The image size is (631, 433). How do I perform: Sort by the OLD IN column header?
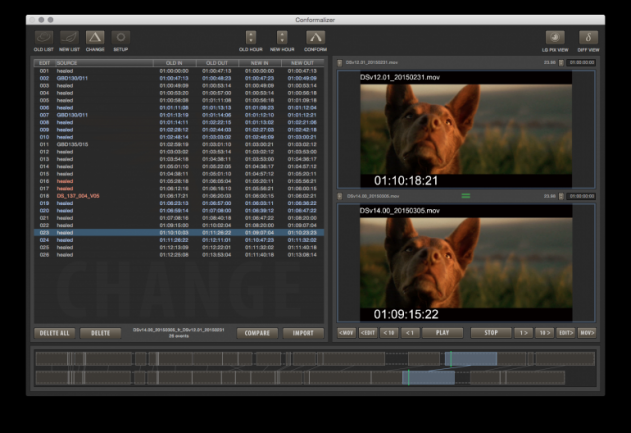point(173,63)
